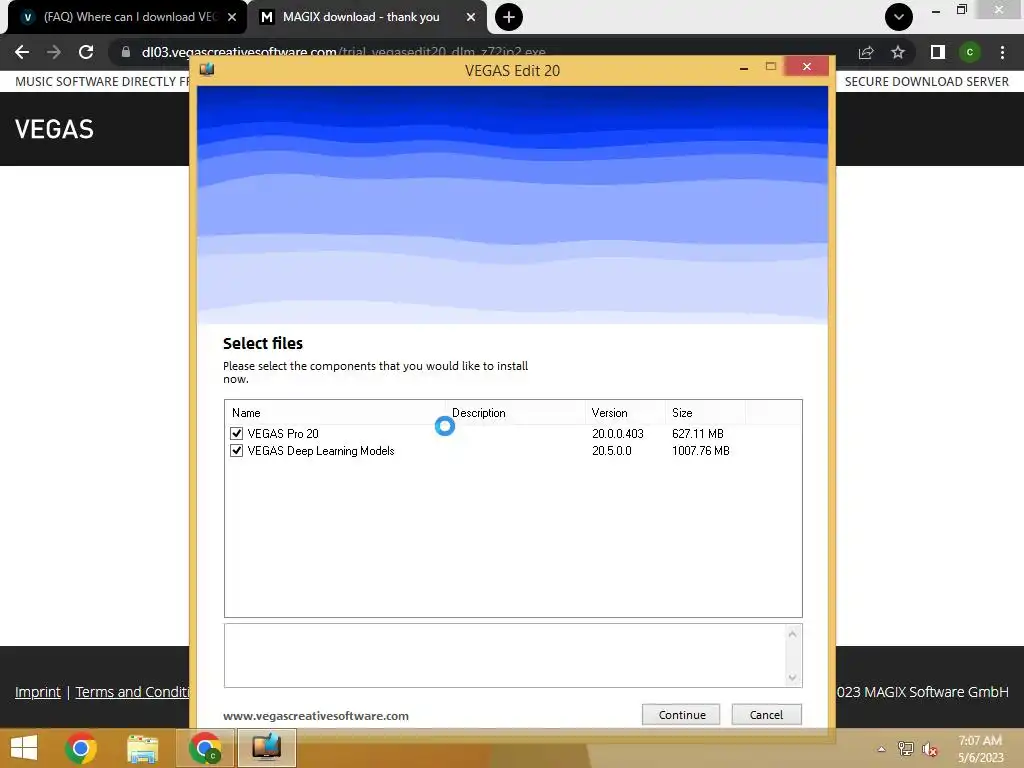Image resolution: width=1024 pixels, height=768 pixels.
Task: Minimize the Chrome browser window
Action: 936,11
